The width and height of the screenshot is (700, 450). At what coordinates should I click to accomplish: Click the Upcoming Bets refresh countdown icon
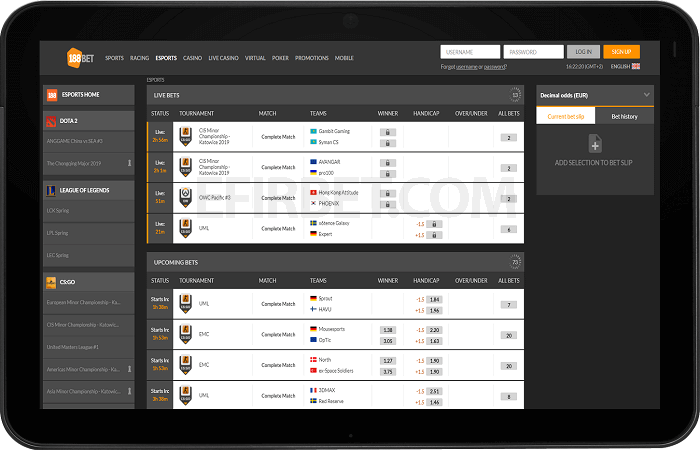(515, 262)
